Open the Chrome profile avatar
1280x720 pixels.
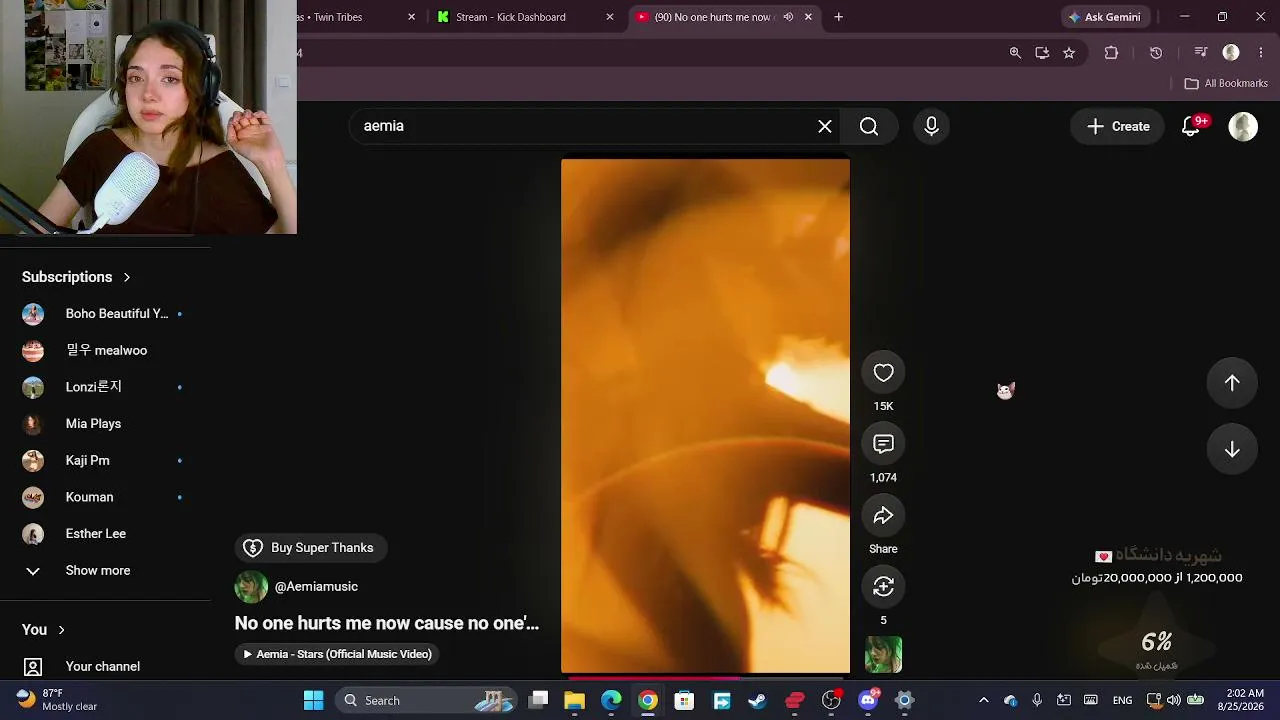point(1231,53)
